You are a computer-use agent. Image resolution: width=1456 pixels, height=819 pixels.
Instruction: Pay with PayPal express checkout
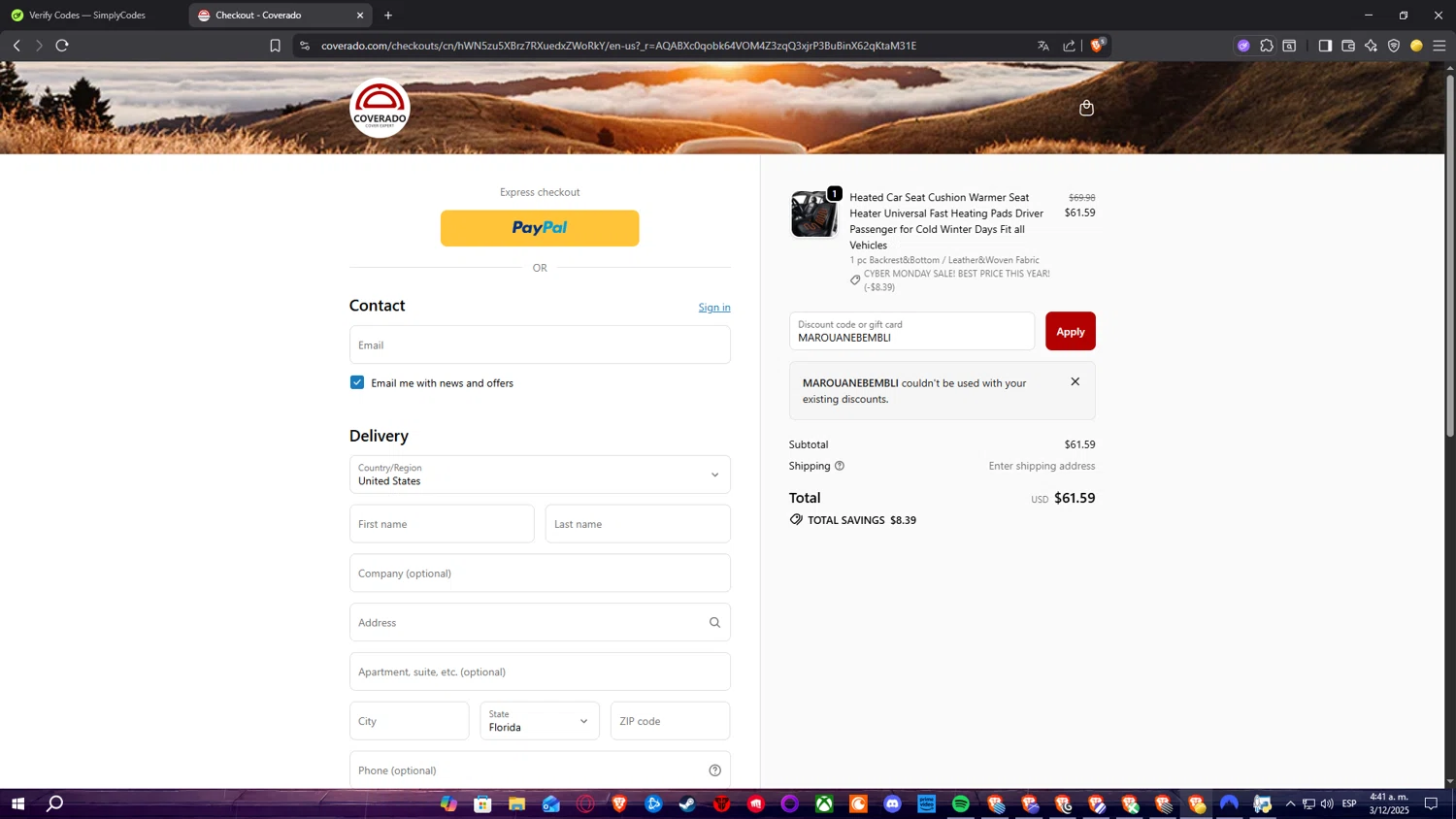(x=540, y=228)
